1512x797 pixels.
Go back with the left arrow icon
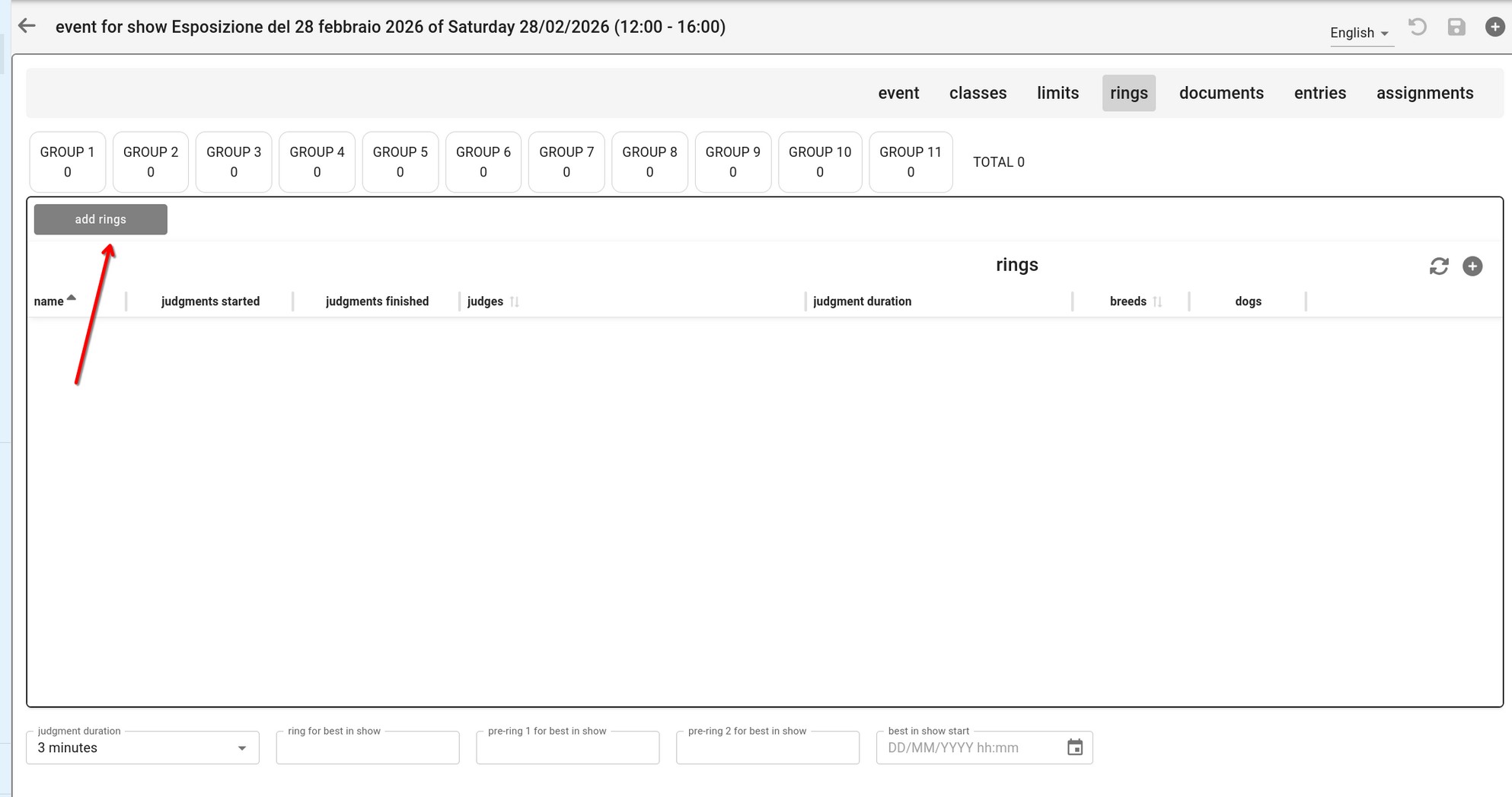pyautogui.click(x=27, y=27)
